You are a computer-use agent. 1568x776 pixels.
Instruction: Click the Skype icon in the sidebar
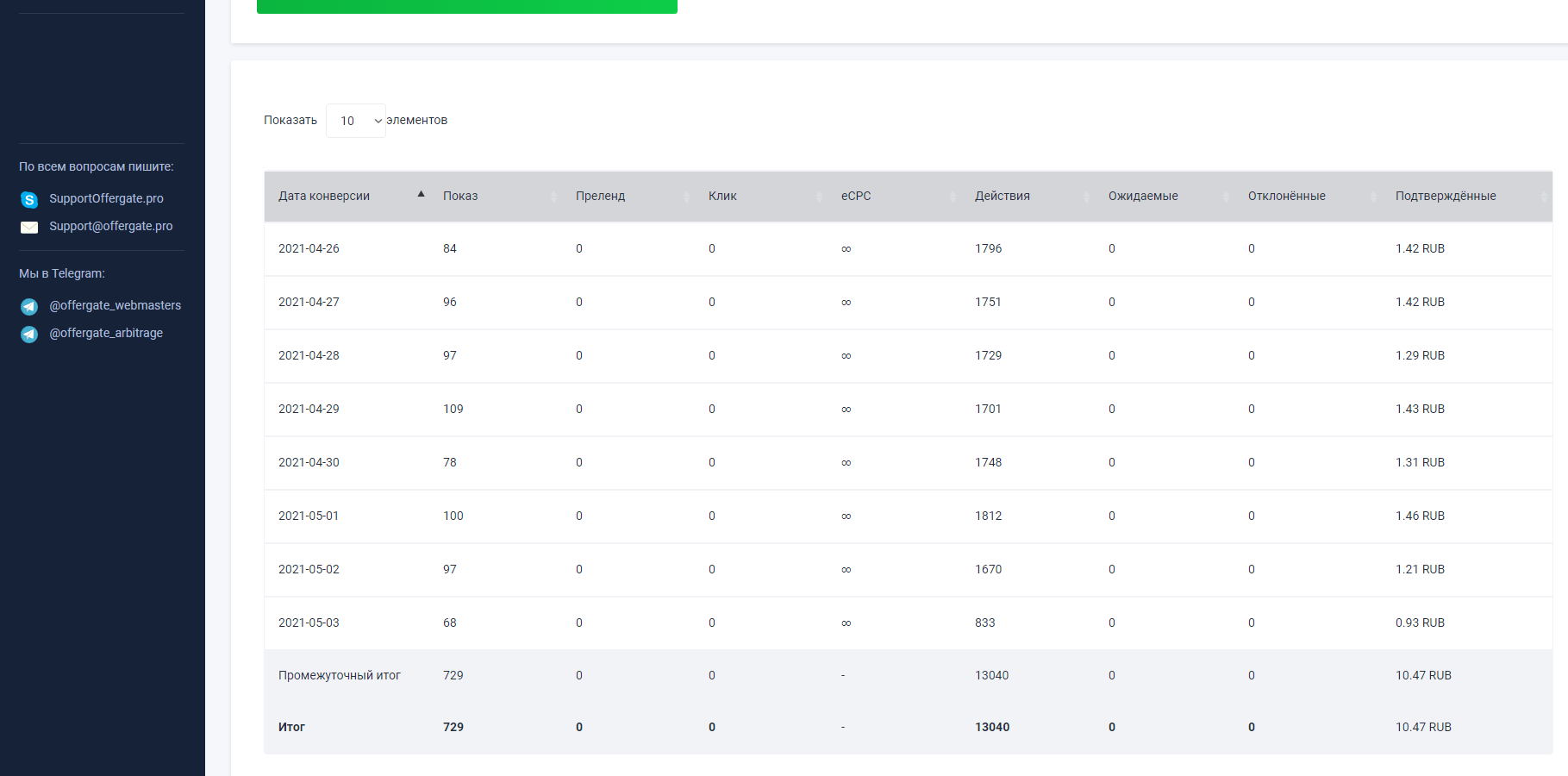tap(29, 200)
